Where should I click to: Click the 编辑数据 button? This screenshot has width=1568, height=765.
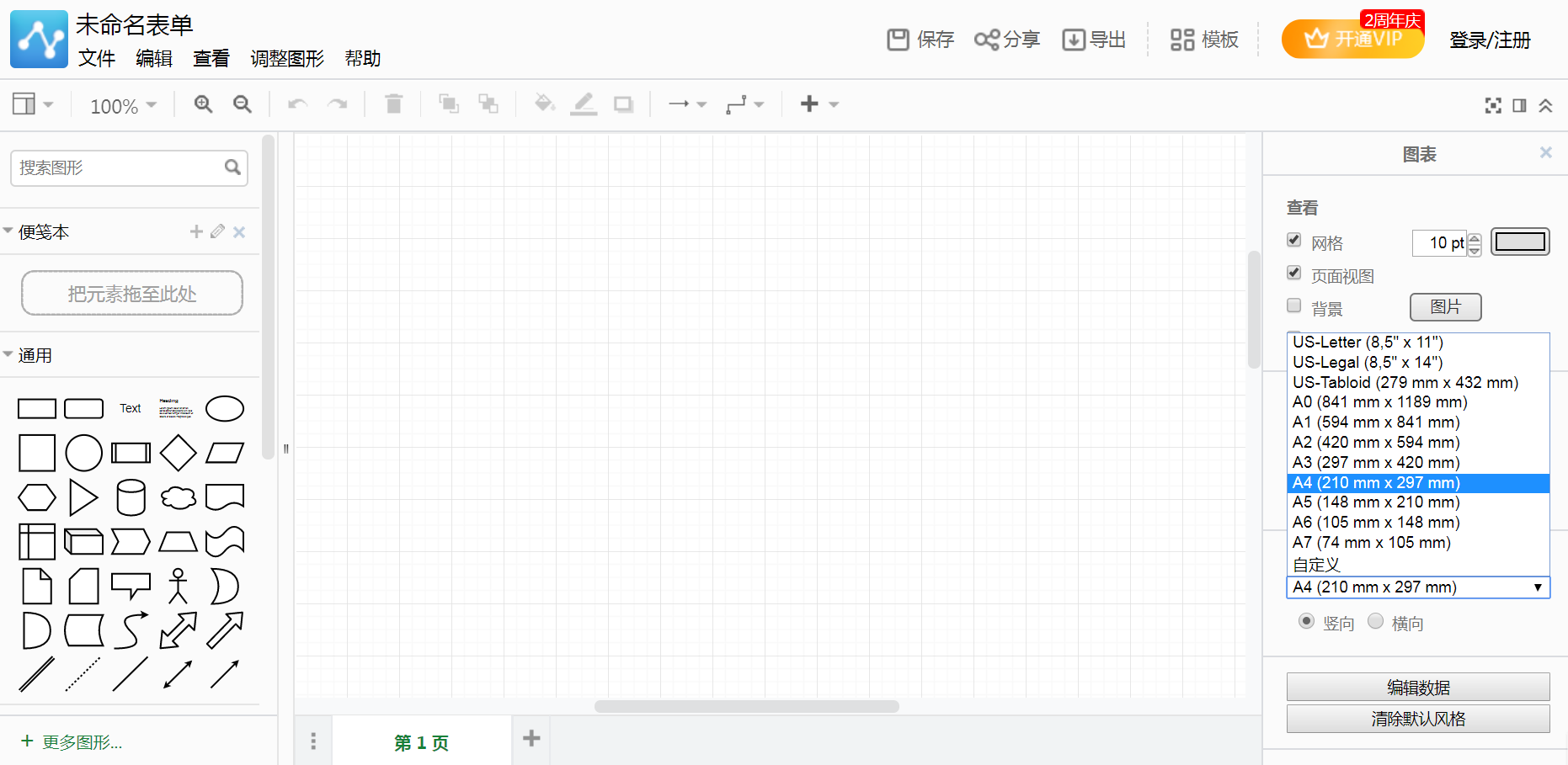[x=1418, y=688]
